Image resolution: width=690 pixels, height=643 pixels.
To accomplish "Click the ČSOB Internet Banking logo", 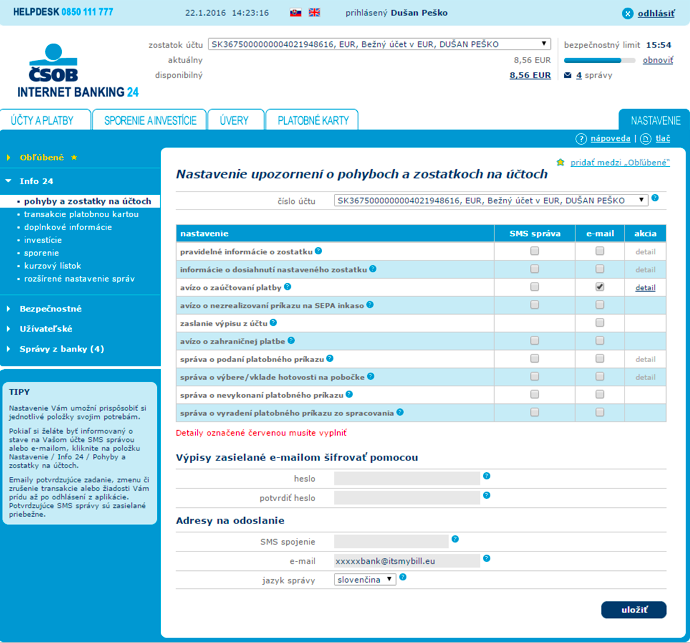I will point(77,69).
